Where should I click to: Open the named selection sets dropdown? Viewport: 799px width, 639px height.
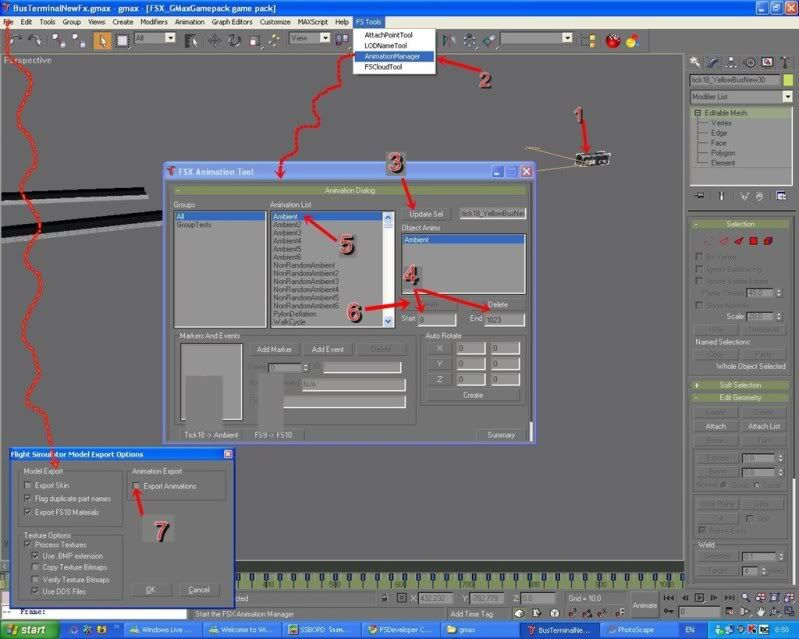(x=567, y=38)
